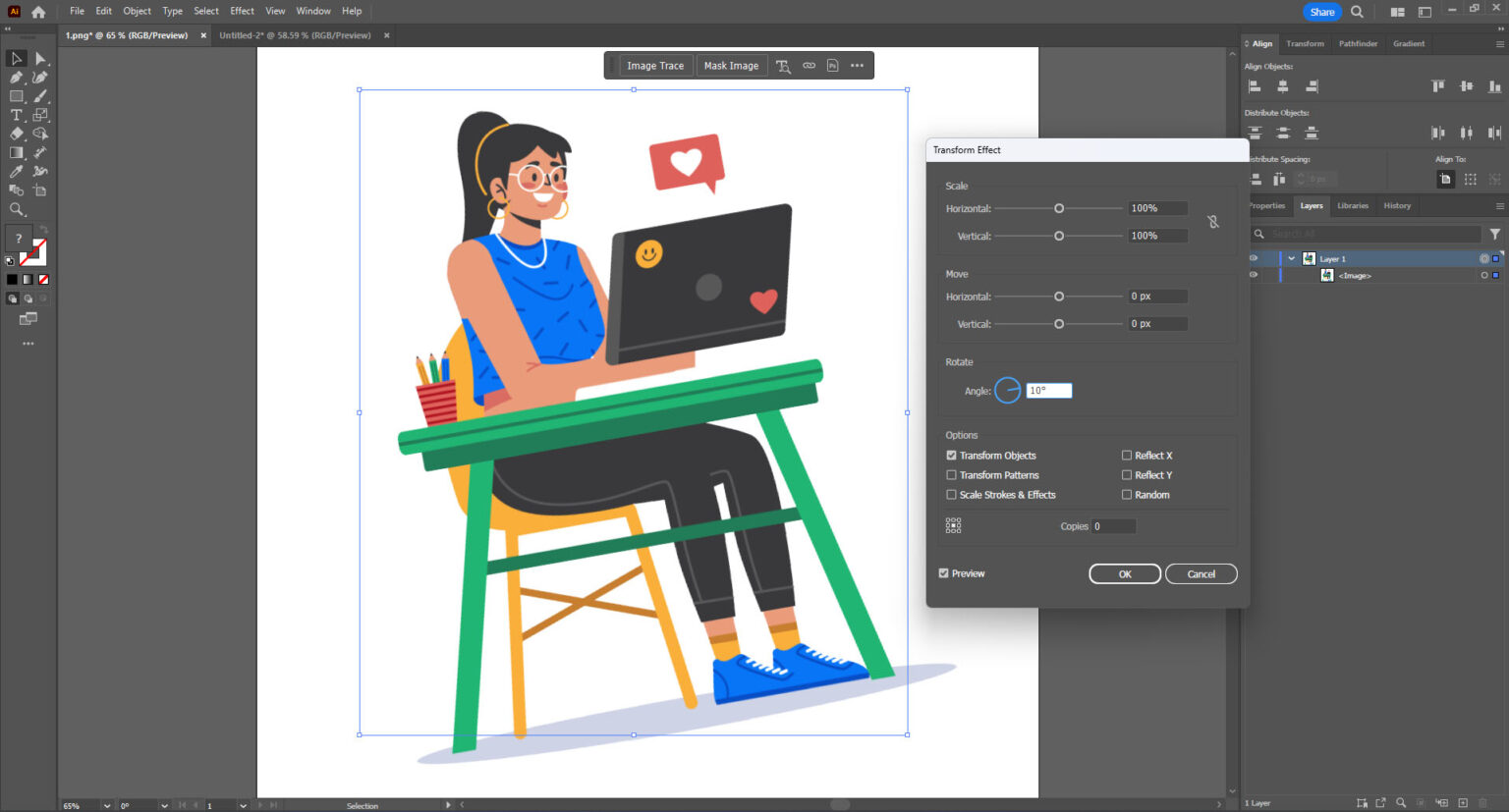
Task: Open the Align panel flyout menu
Action: point(1500,43)
